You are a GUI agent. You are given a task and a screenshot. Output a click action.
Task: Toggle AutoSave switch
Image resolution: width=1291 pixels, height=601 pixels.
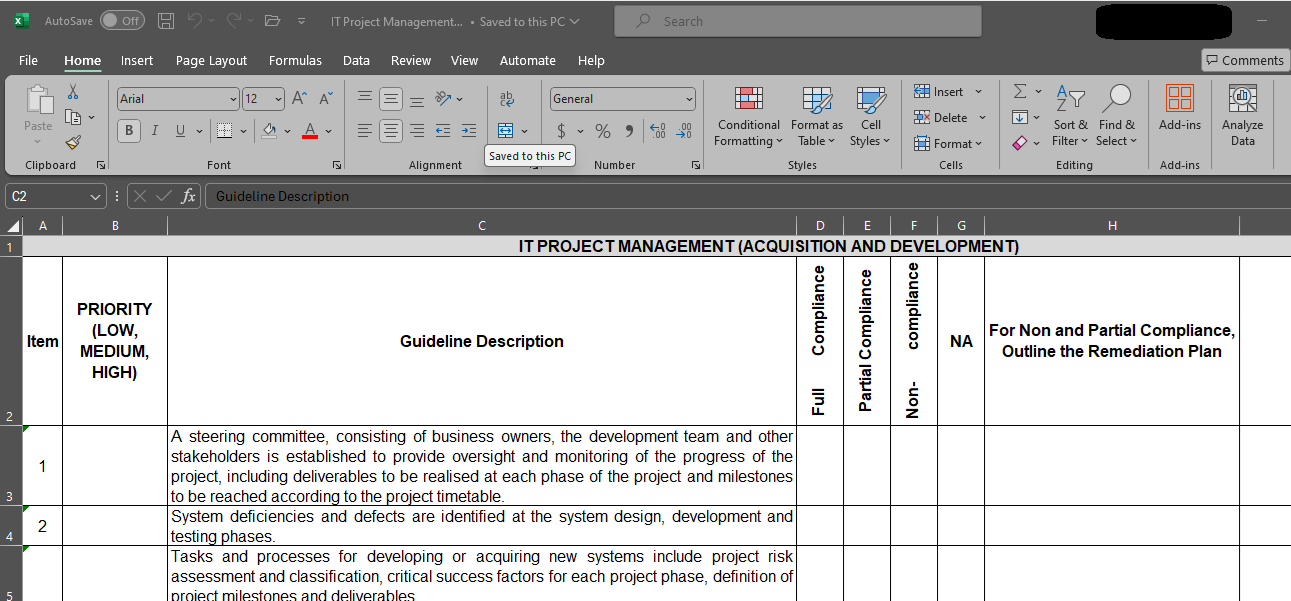pos(122,21)
